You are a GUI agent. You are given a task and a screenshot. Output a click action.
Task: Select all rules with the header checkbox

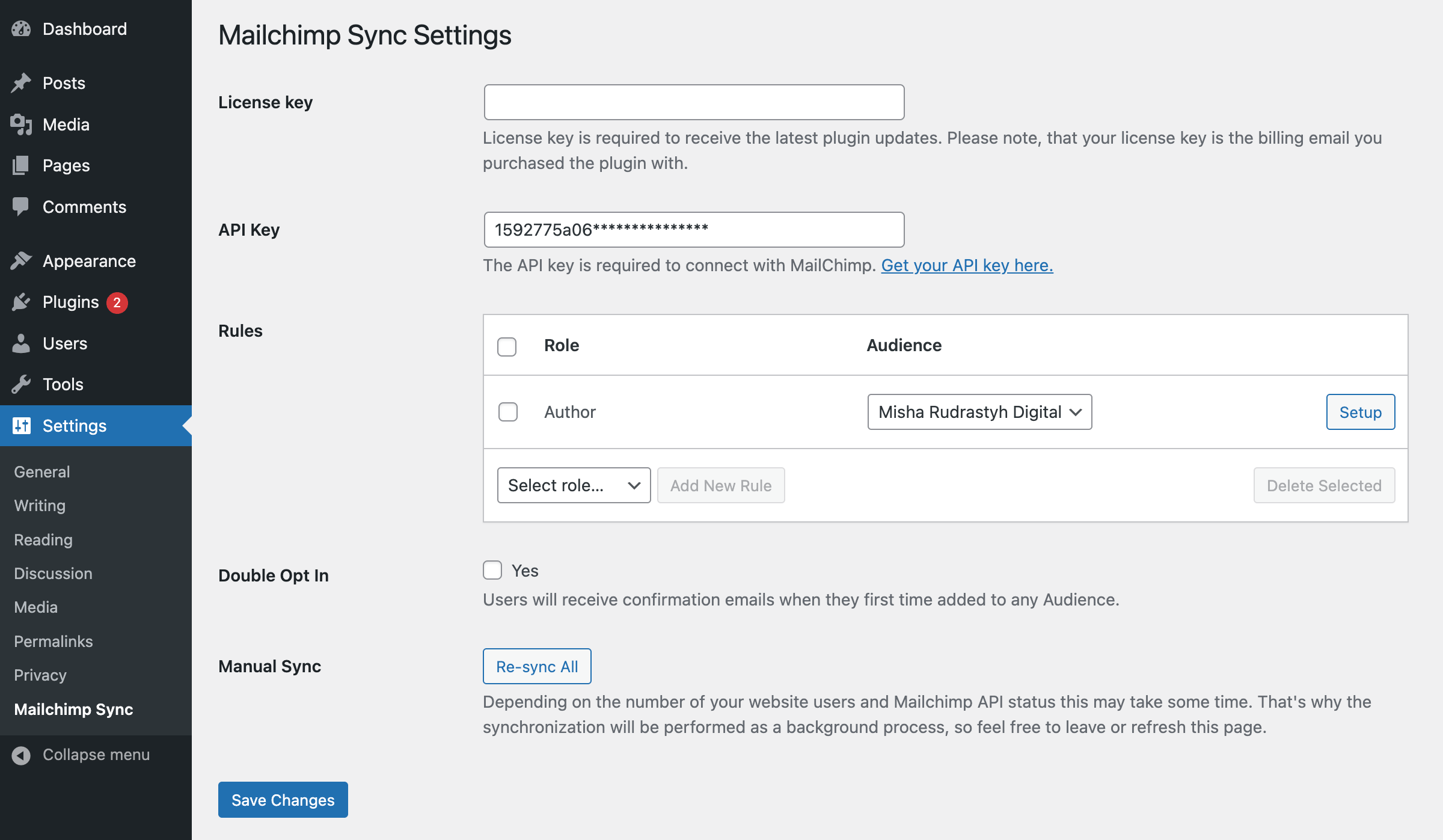pyautogui.click(x=506, y=346)
